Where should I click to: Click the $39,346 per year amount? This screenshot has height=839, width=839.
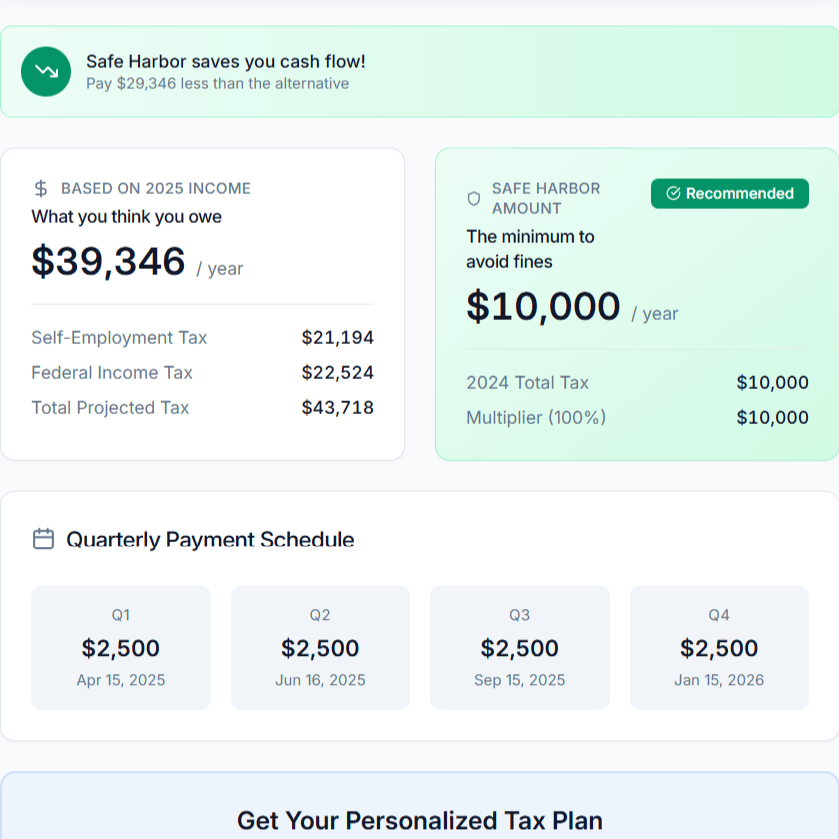click(109, 261)
